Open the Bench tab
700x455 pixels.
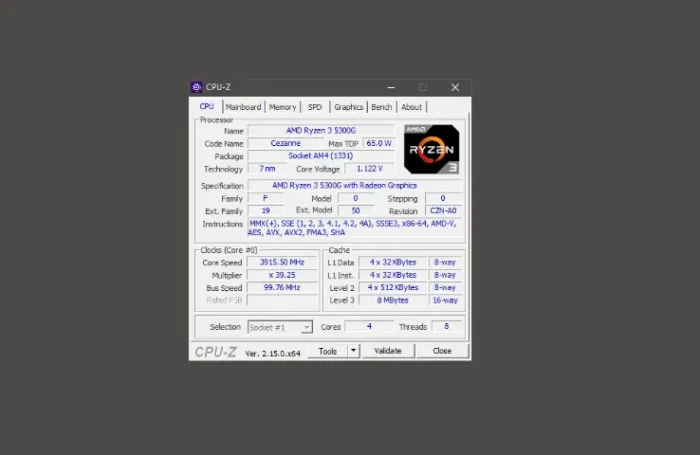pos(382,107)
